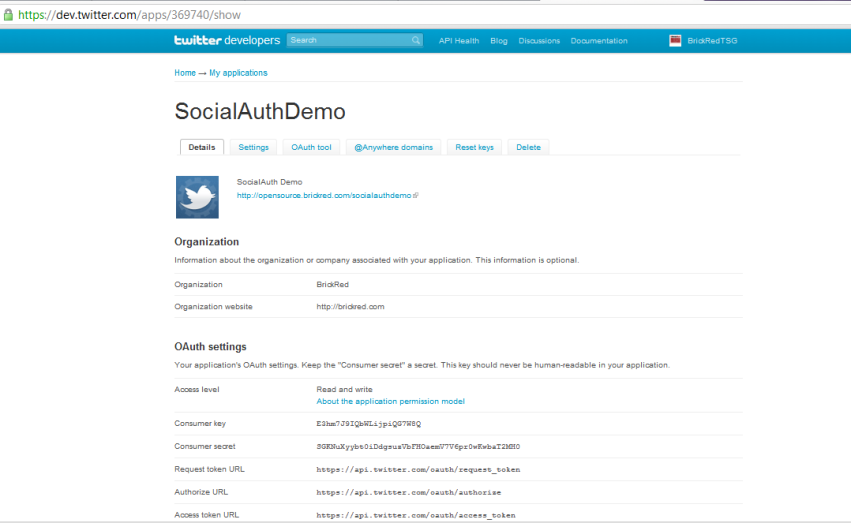Image resolution: width=851 pixels, height=523 pixels.
Task: Switch to the @Anywhere domains tab
Action: coord(393,147)
